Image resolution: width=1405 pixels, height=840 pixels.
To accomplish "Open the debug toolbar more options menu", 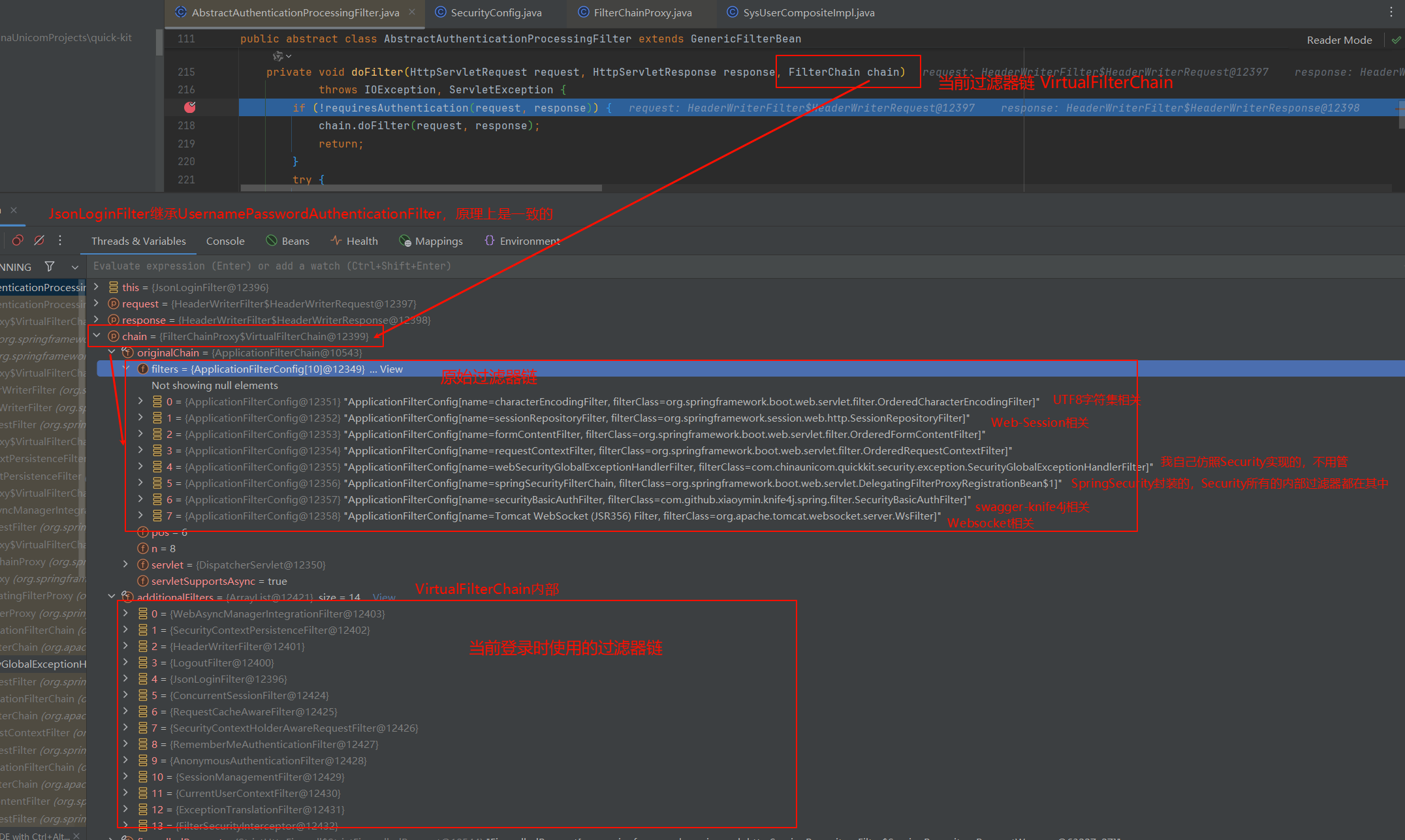I will pyautogui.click(x=60, y=241).
